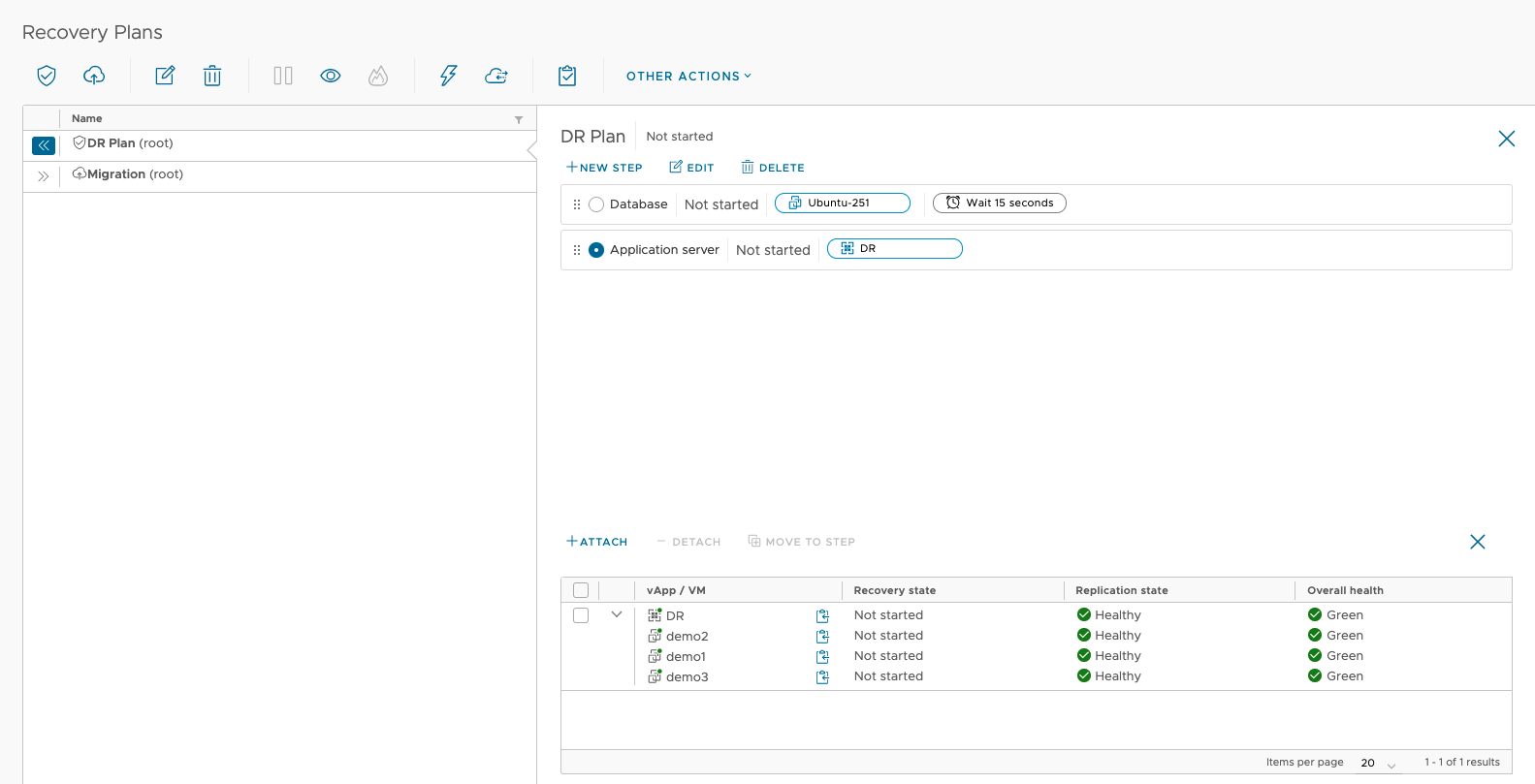Collapse the DR vApp row chevron
The width and height of the screenshot is (1535, 784).
click(617, 614)
